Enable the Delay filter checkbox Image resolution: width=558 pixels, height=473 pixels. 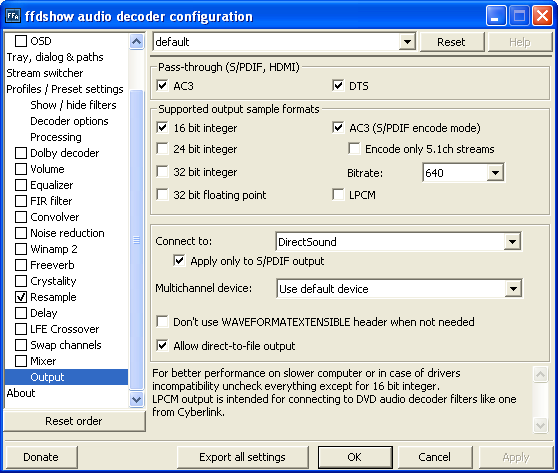(21, 313)
